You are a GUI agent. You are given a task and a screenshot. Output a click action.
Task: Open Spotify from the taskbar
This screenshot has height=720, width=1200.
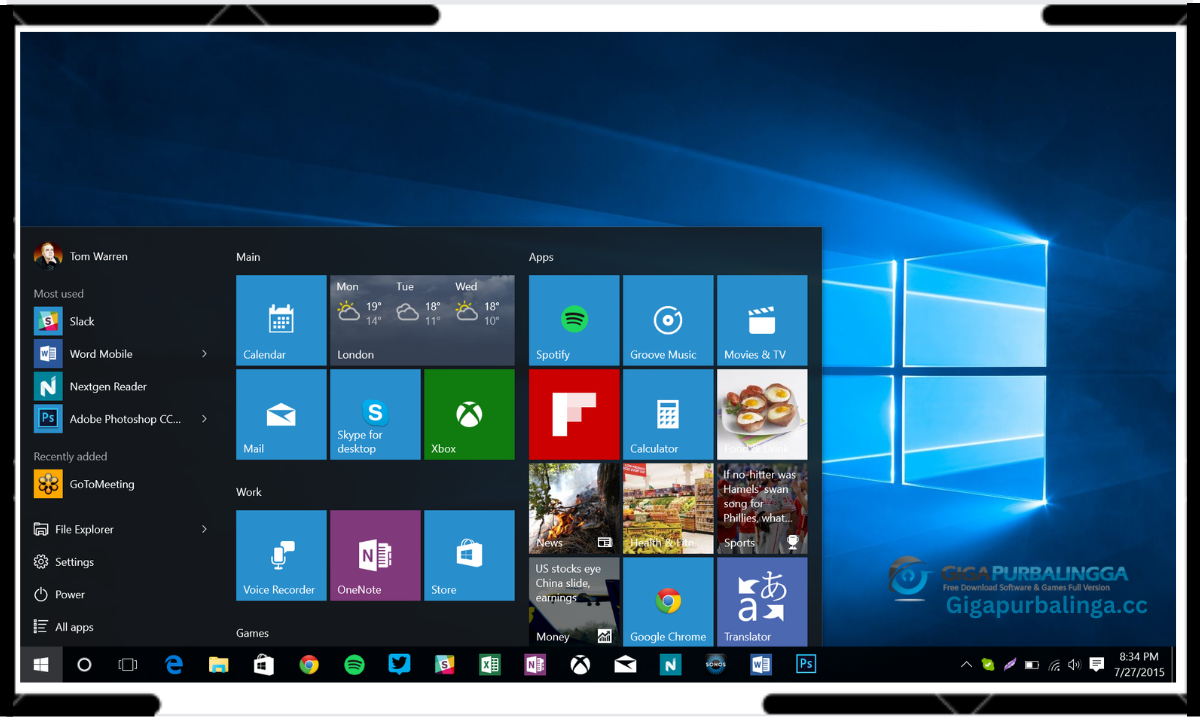coord(354,664)
